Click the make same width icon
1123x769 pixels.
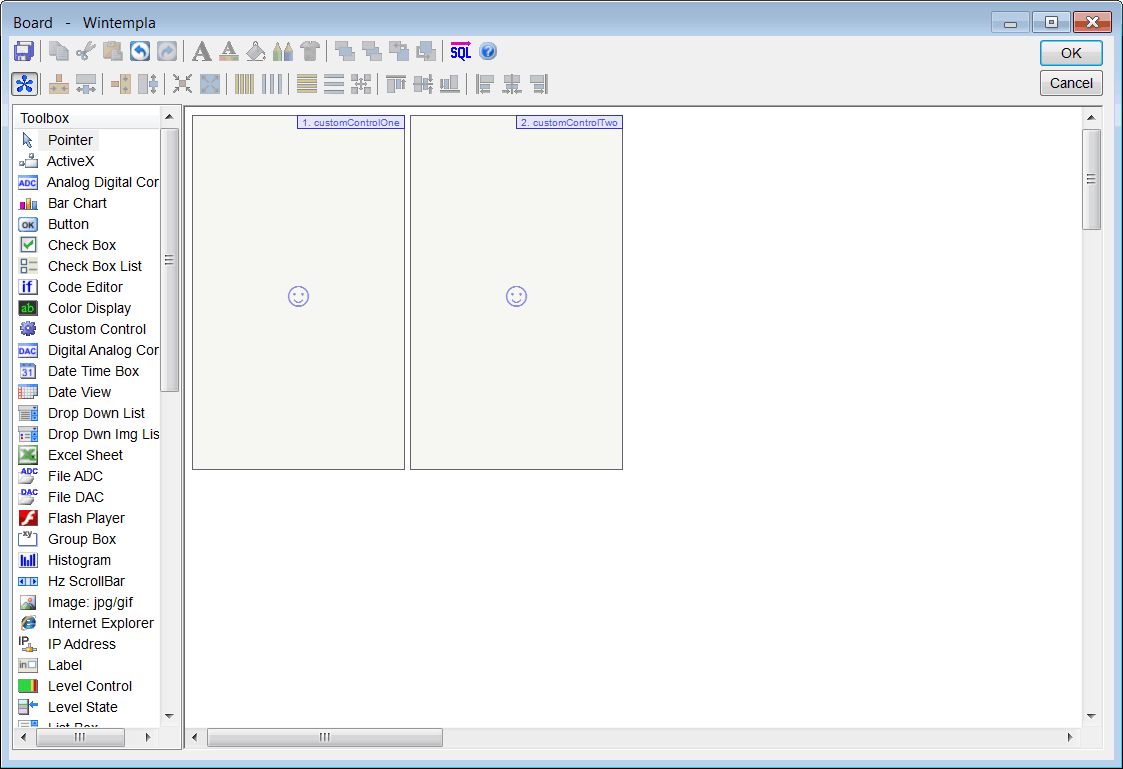click(x=59, y=84)
